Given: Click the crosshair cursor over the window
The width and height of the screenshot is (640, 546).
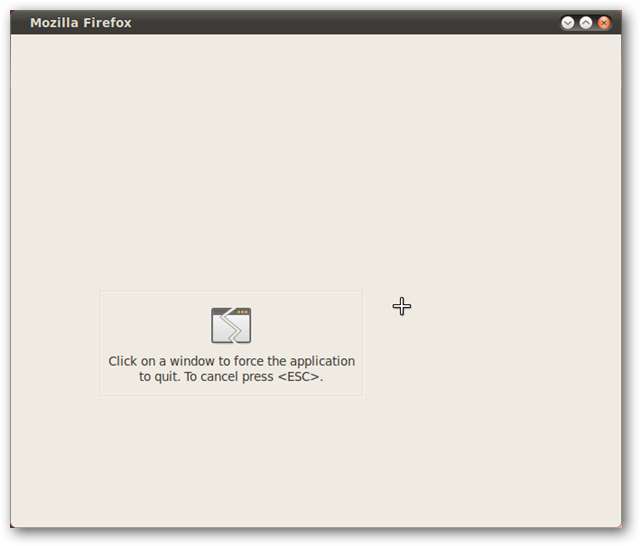Looking at the screenshot, I should (x=402, y=306).
